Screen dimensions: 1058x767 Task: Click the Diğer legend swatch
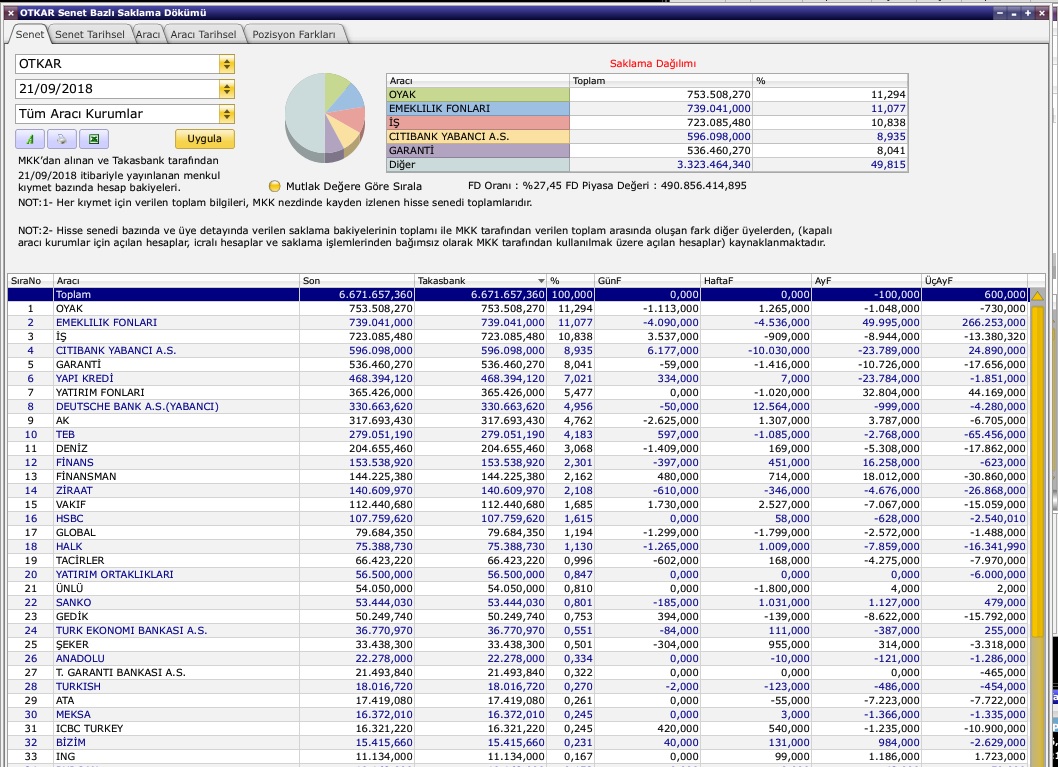pos(478,165)
